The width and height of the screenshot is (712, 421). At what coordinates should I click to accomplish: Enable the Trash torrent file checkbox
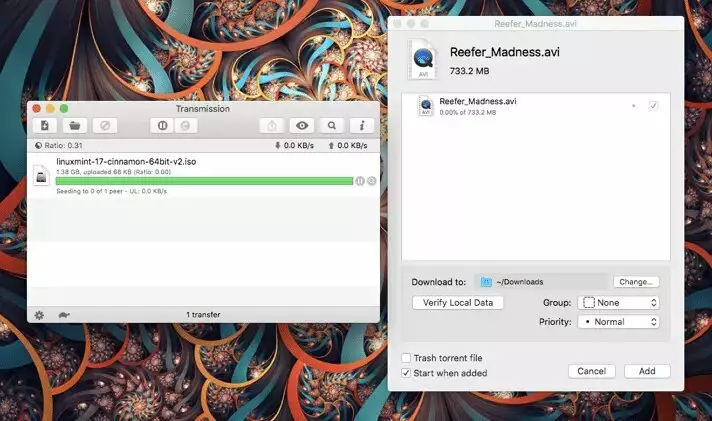406,358
